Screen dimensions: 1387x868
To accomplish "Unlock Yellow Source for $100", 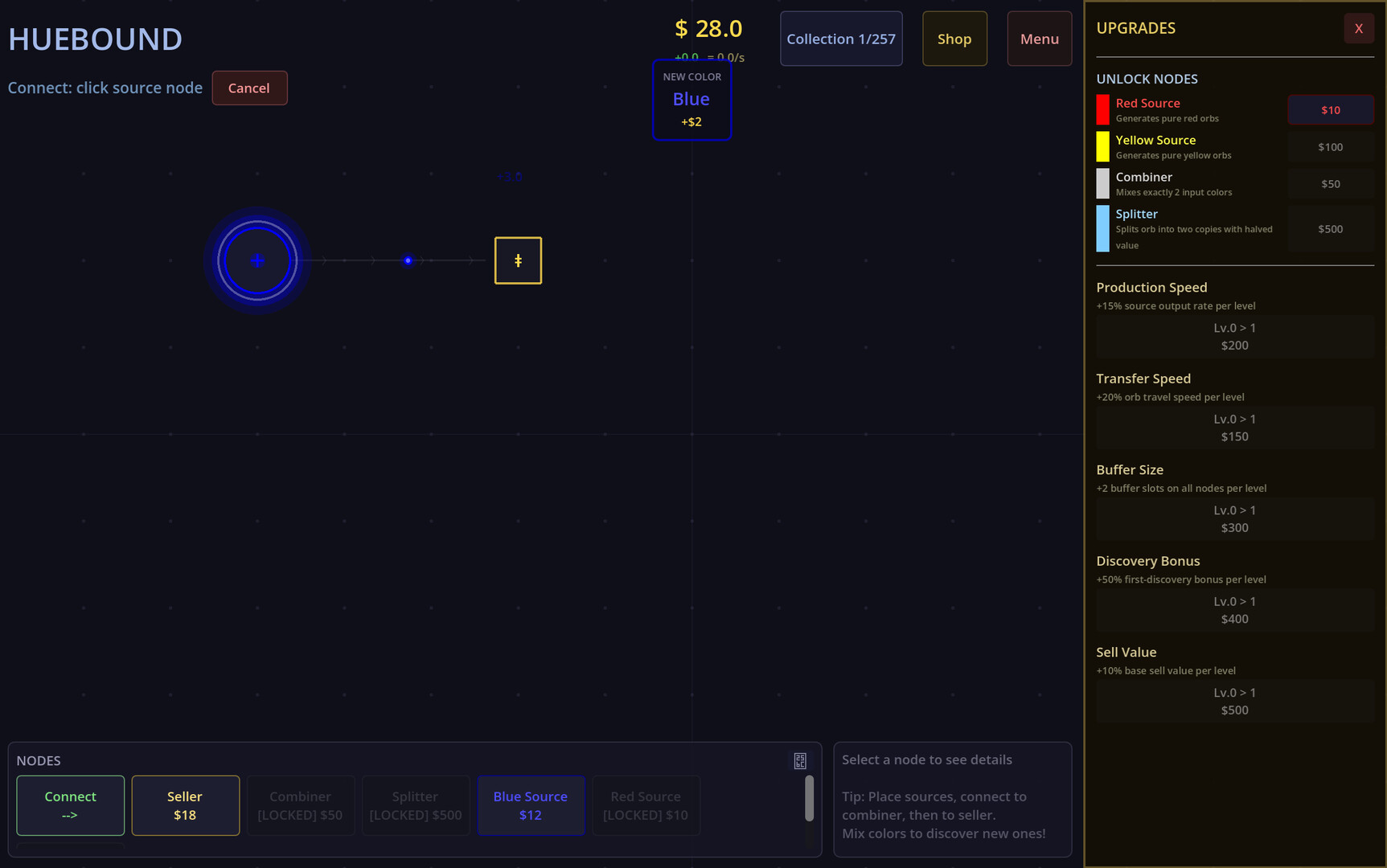I will (x=1331, y=146).
